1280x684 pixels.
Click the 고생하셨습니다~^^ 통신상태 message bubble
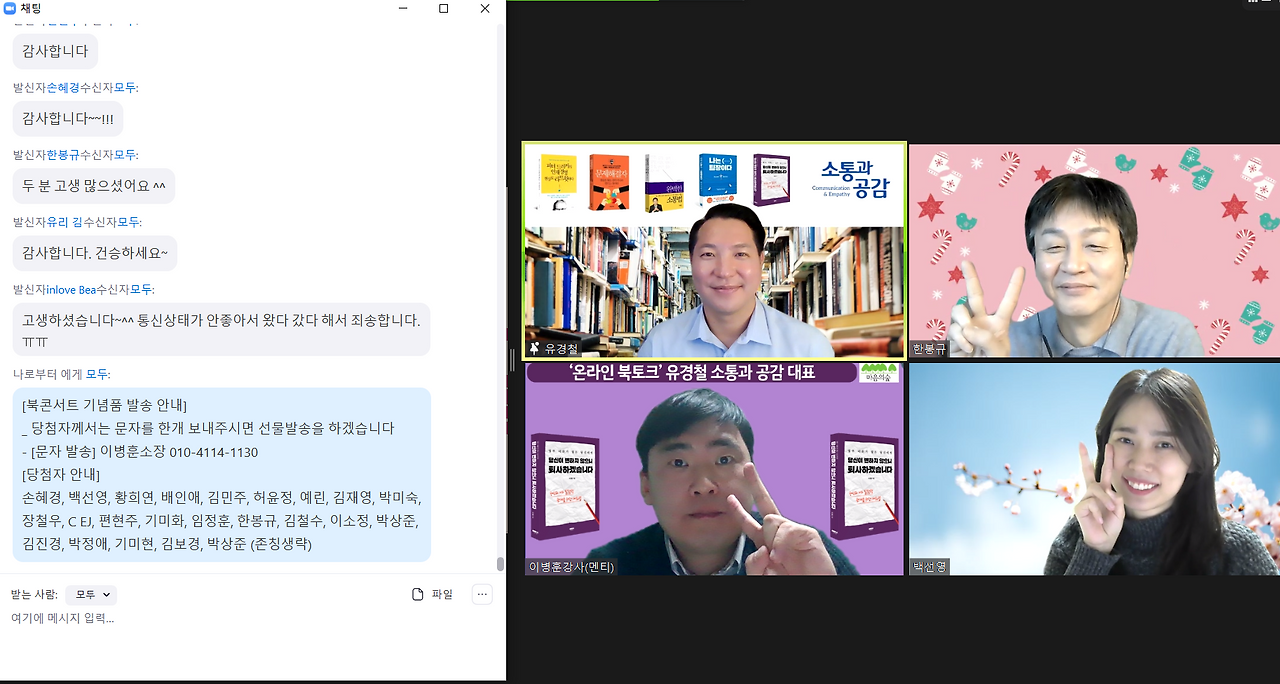221,329
